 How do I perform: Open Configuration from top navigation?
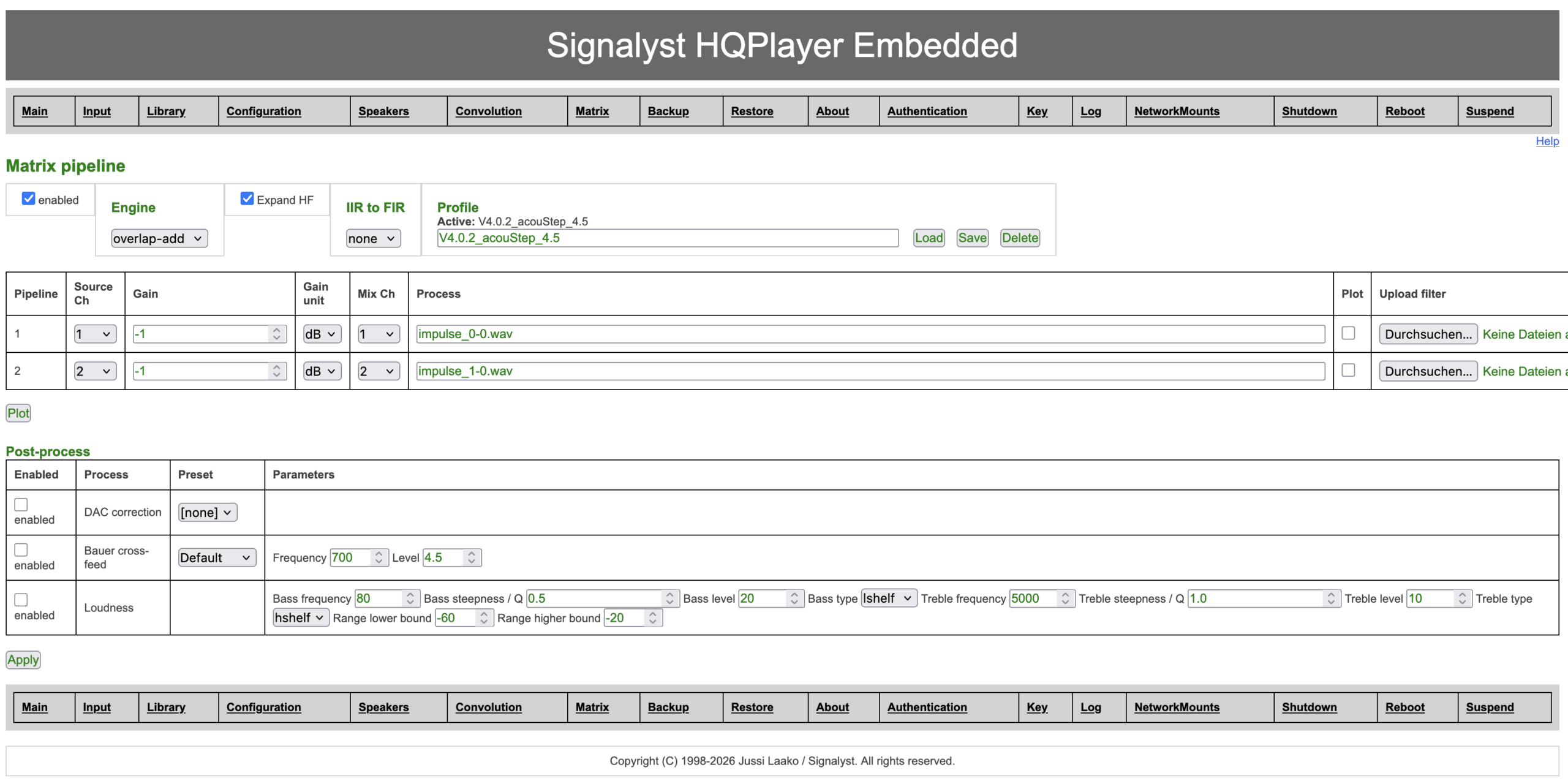click(x=264, y=111)
